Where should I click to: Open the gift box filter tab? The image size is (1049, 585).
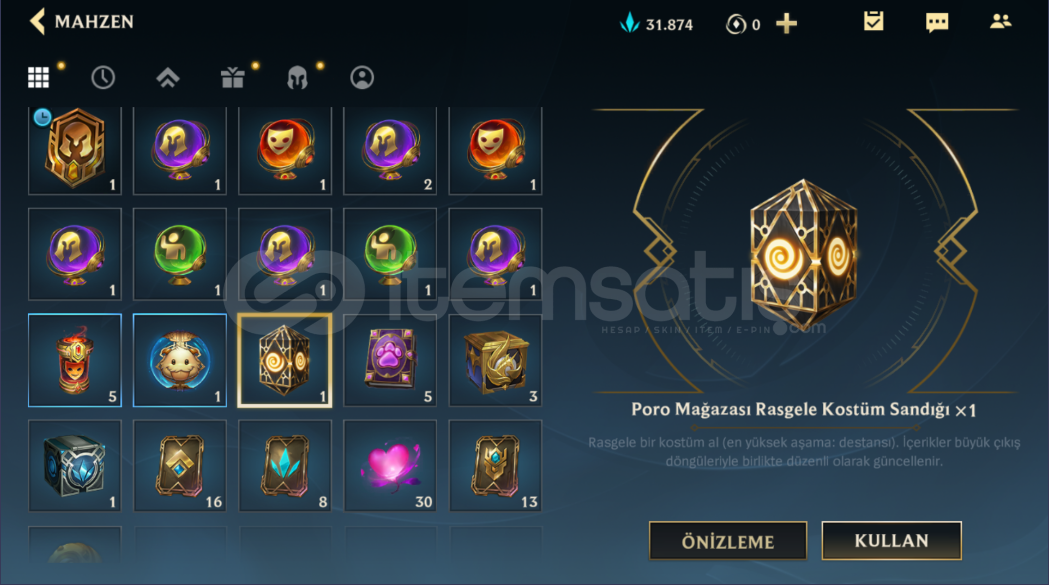232,78
